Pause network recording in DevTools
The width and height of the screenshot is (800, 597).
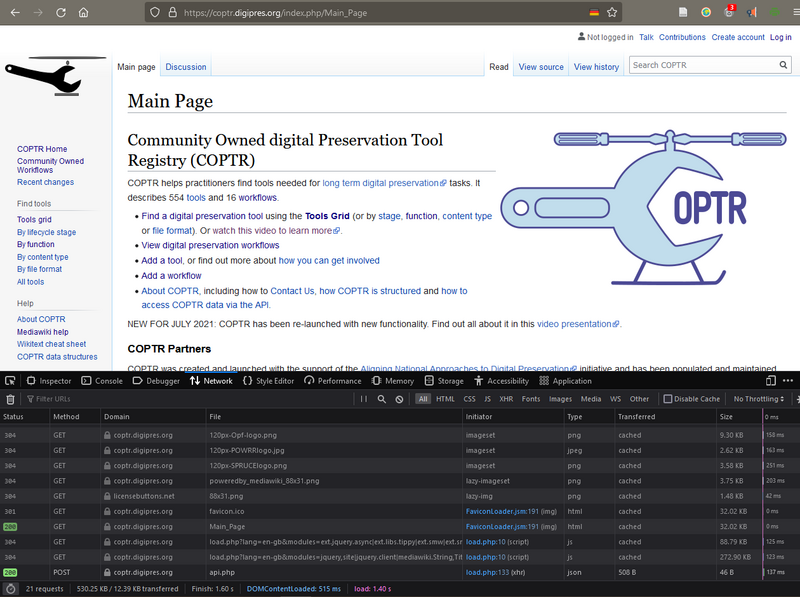tap(365, 399)
